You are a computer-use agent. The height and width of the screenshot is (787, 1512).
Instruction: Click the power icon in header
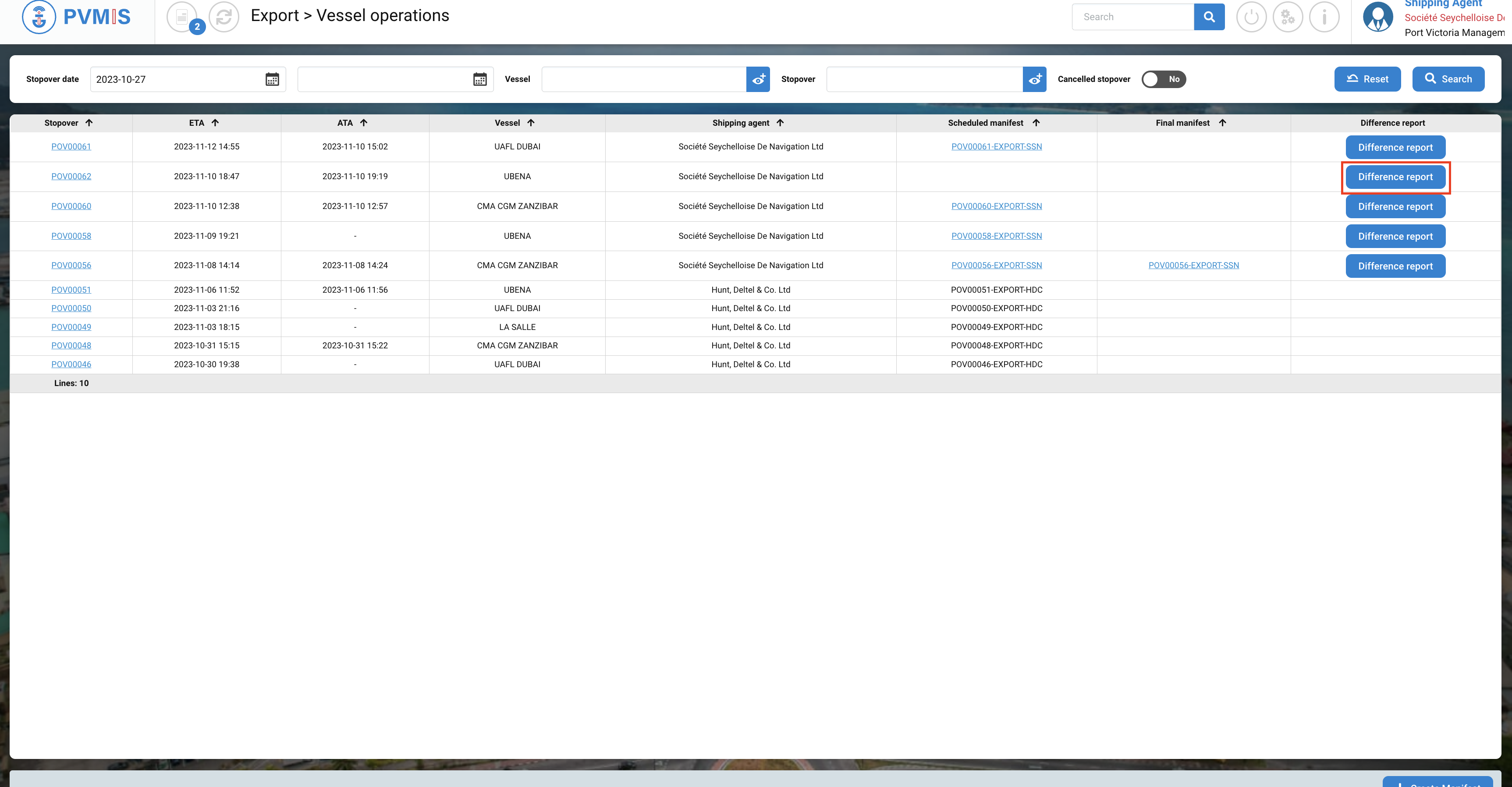(1251, 17)
